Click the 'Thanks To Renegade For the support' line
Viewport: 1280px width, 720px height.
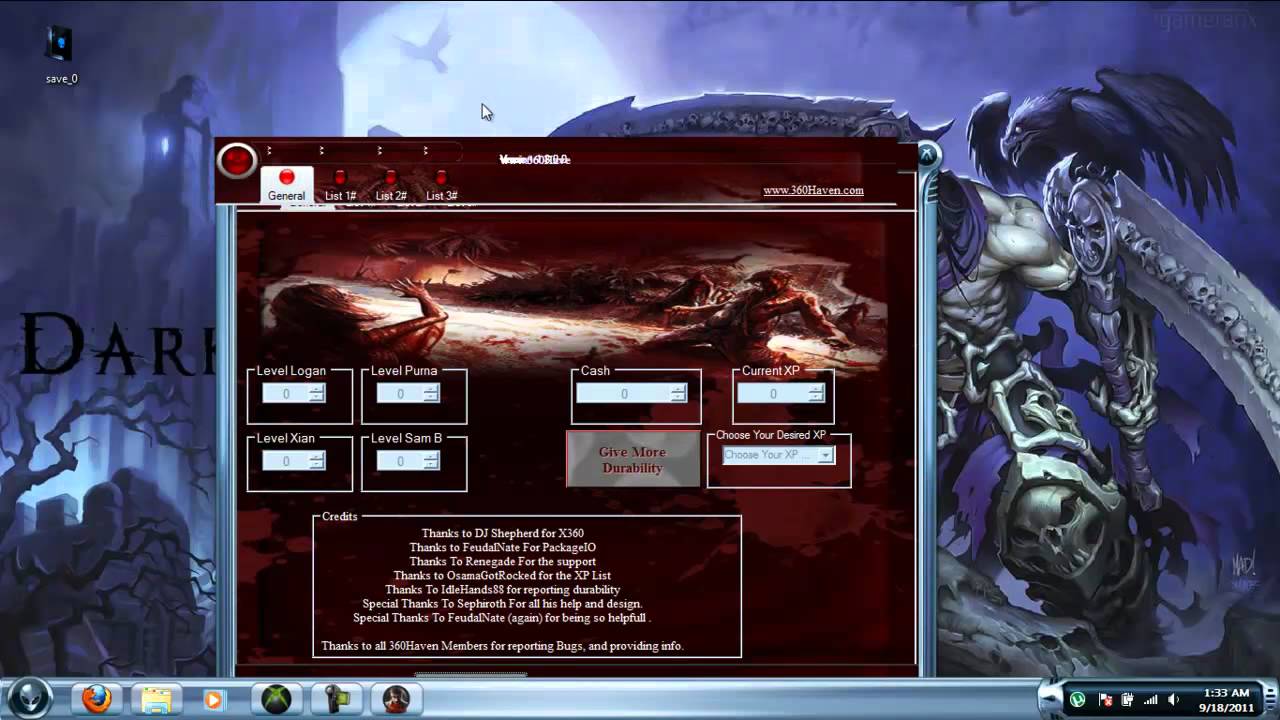point(502,562)
